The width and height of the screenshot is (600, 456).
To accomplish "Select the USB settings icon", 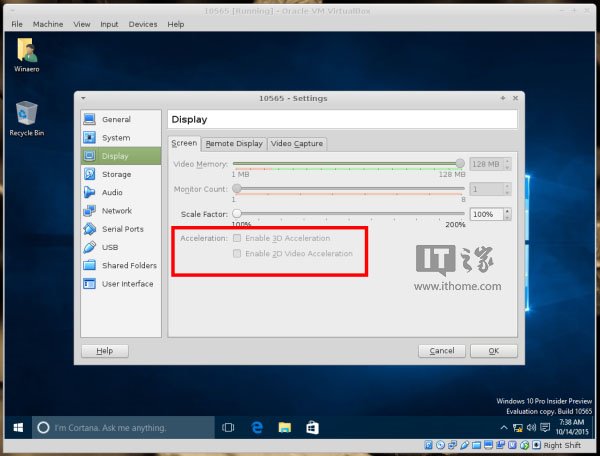I will point(90,247).
